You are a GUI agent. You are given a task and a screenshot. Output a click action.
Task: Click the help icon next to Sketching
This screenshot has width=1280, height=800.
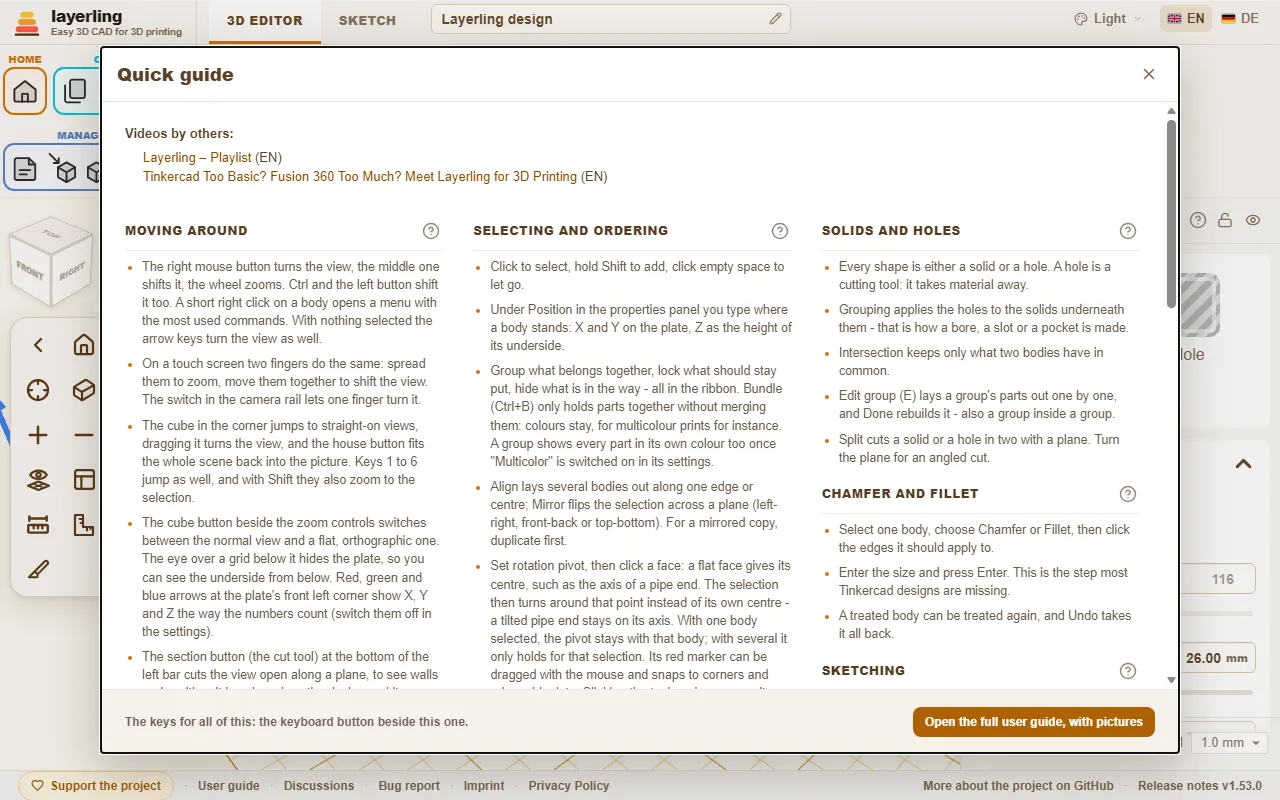click(1128, 671)
